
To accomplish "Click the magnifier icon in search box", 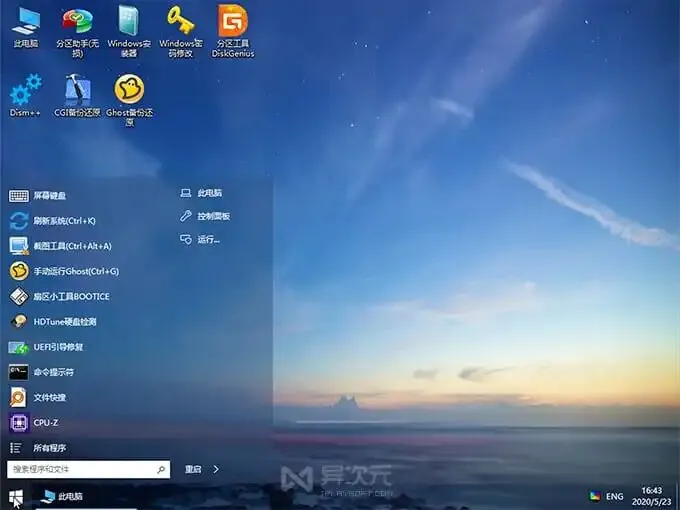I will [161, 469].
